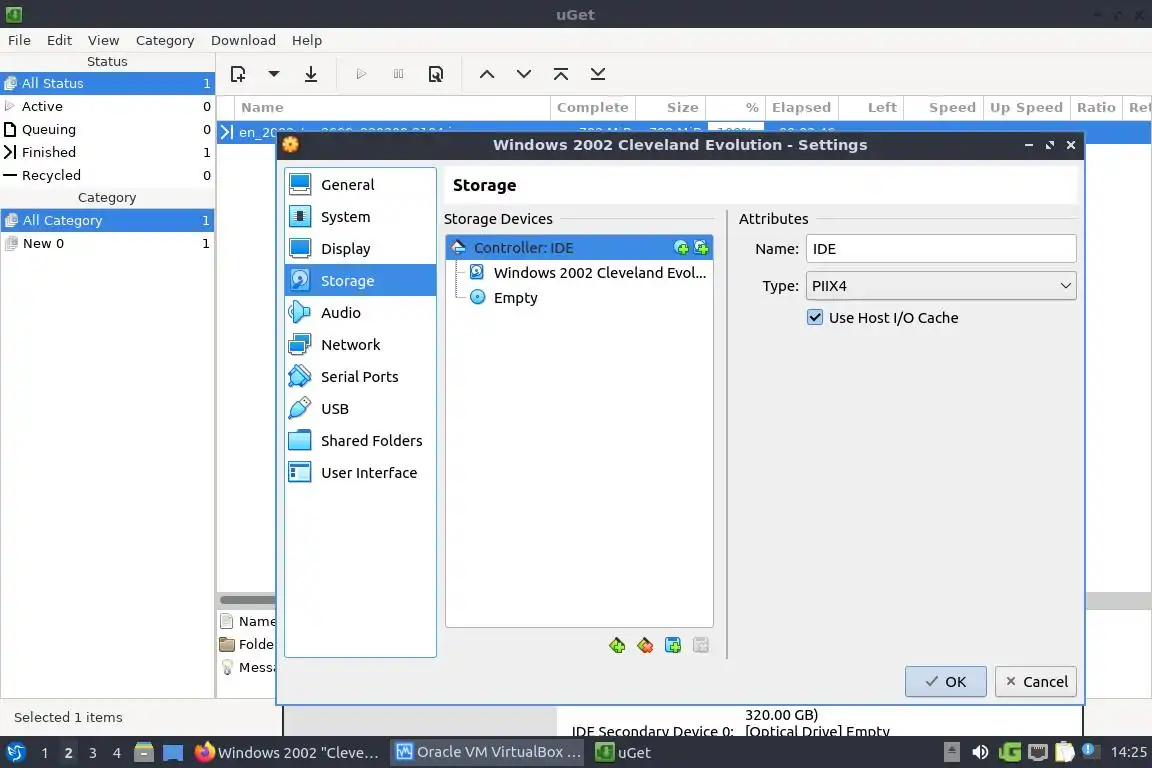Switch to workspace 3 in taskbar

pos(93,753)
